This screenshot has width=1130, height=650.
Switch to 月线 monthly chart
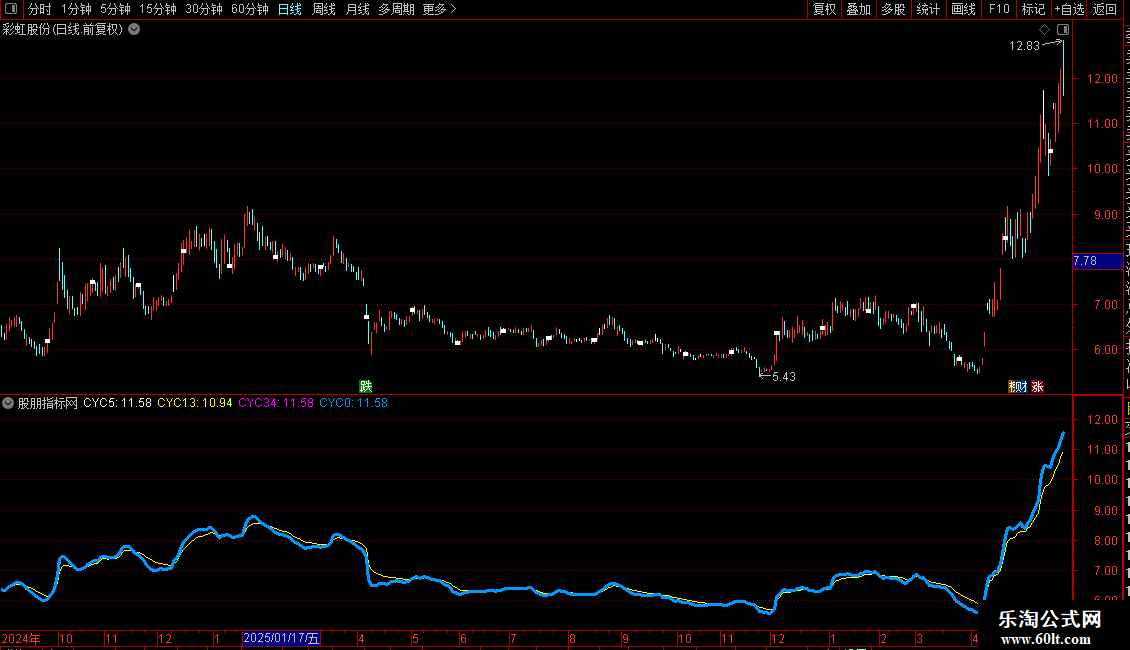pyautogui.click(x=357, y=9)
